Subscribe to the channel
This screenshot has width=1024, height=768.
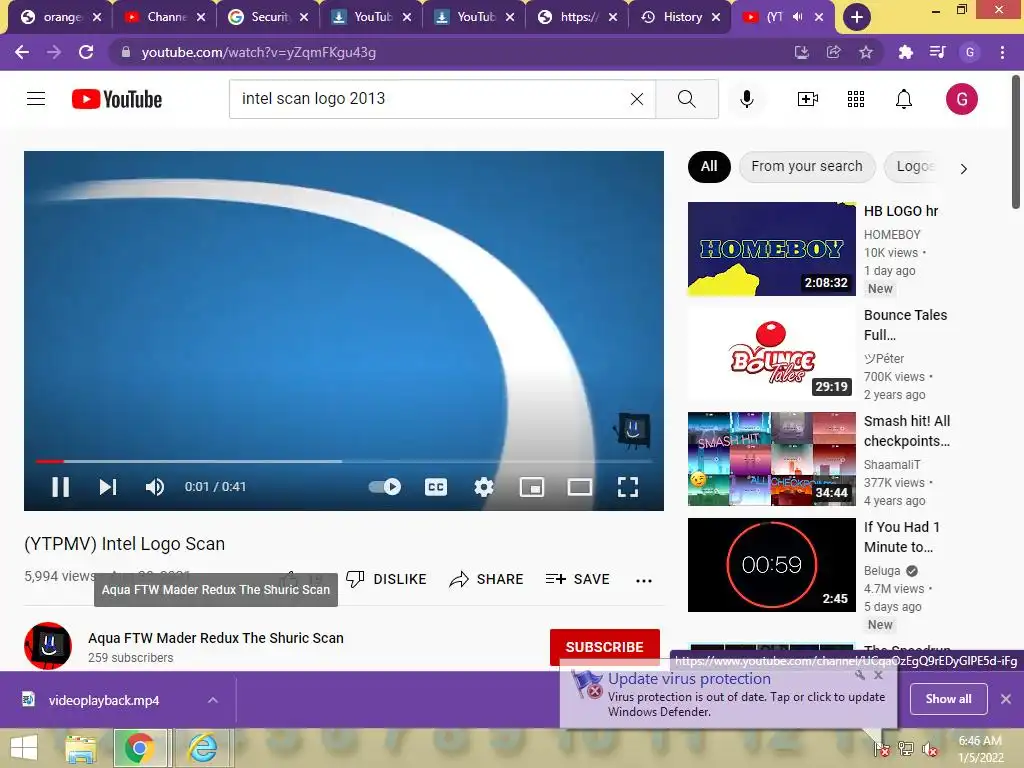[x=604, y=647]
